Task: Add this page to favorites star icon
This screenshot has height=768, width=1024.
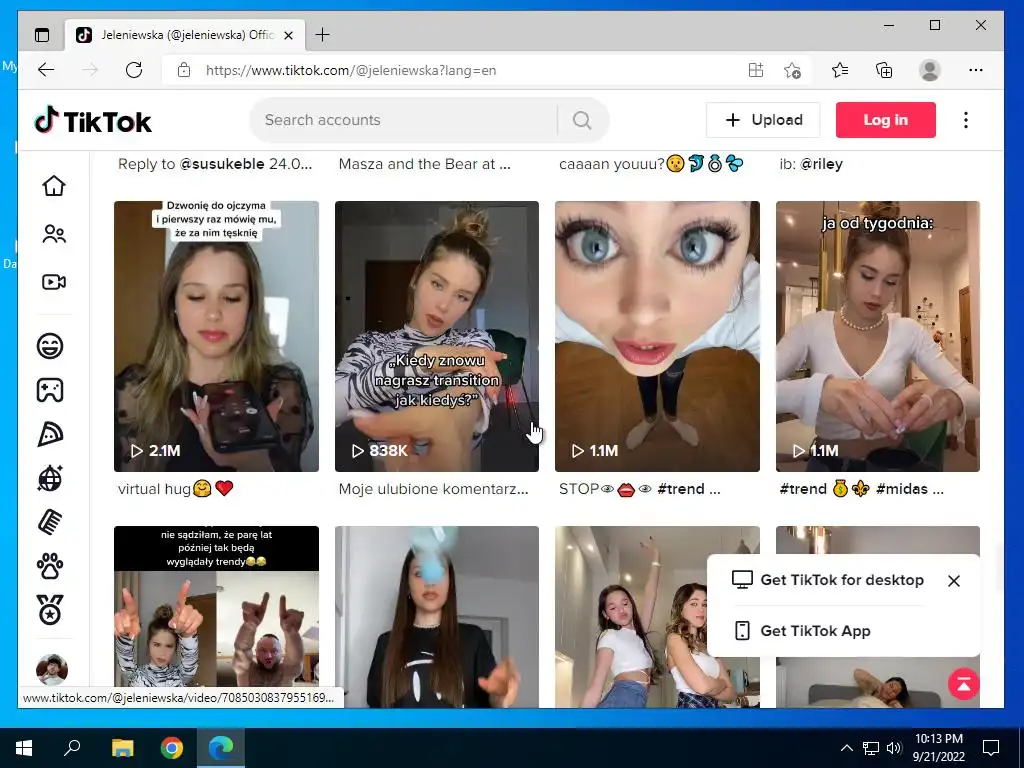Action: click(x=792, y=70)
